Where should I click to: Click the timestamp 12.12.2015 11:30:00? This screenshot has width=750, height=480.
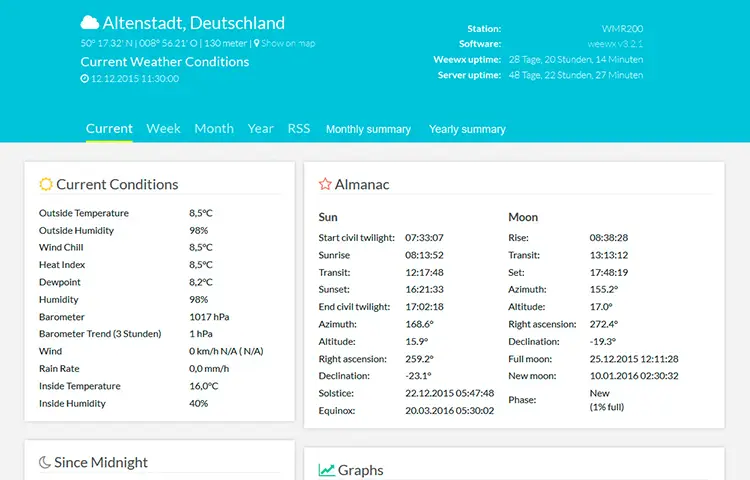tap(135, 78)
